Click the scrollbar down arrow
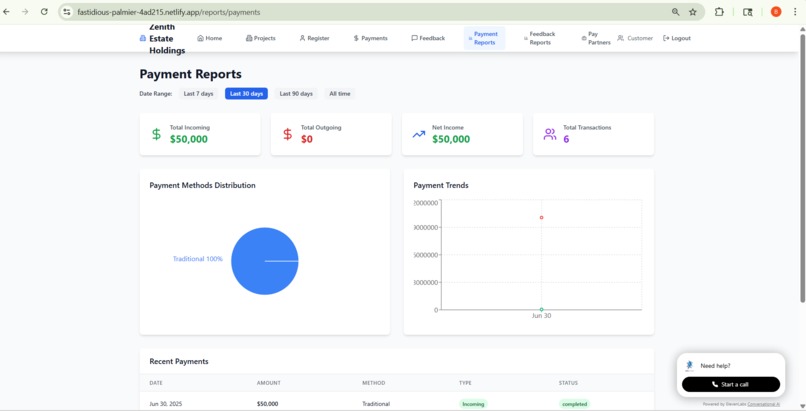806x411 pixels. [x=802, y=406]
